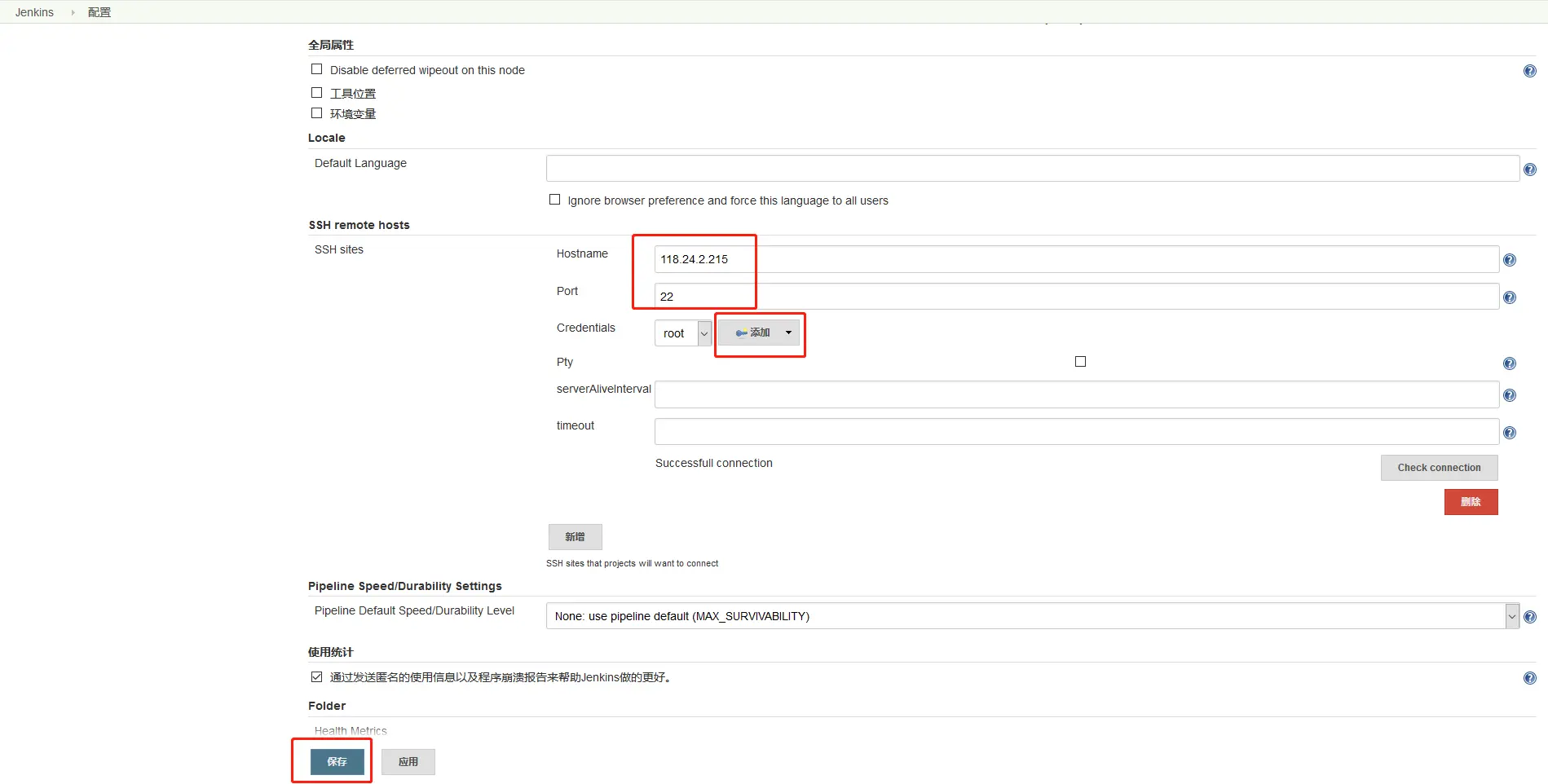Viewport: 1548px width, 784px height.
Task: Click the 应用 apply button
Action: click(x=408, y=762)
